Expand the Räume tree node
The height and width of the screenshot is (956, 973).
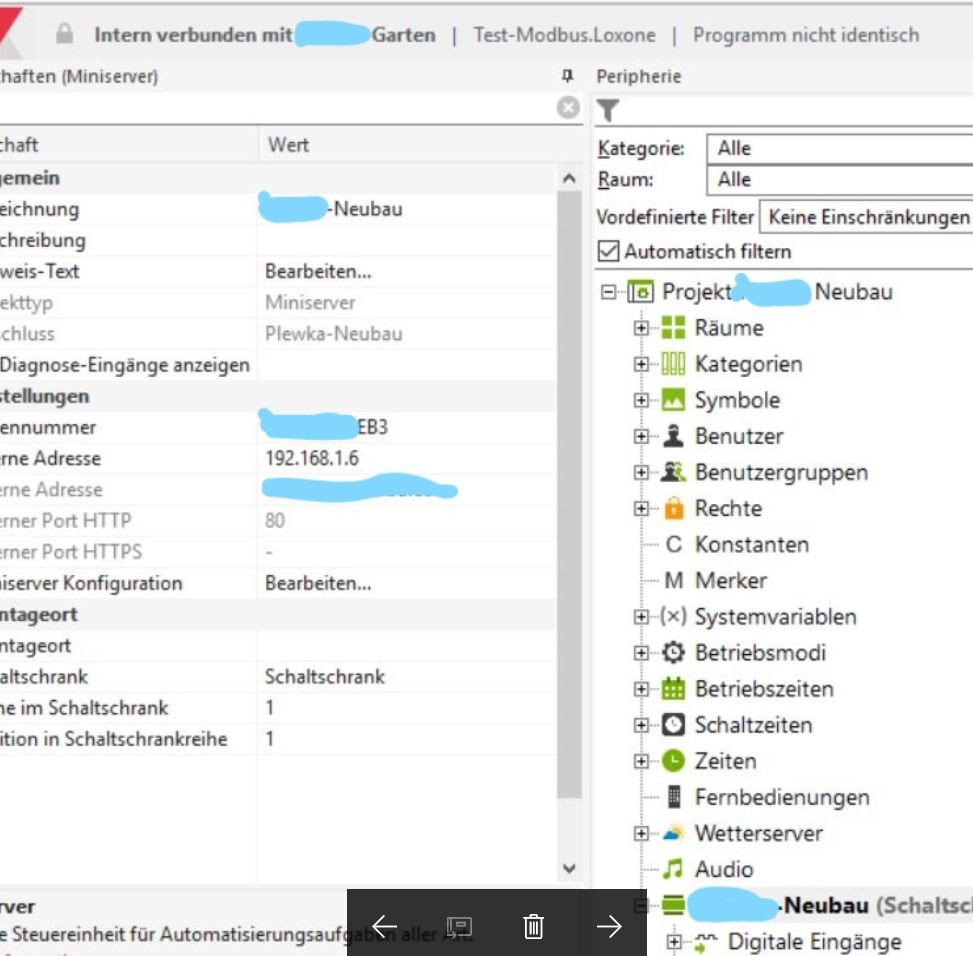pos(641,328)
